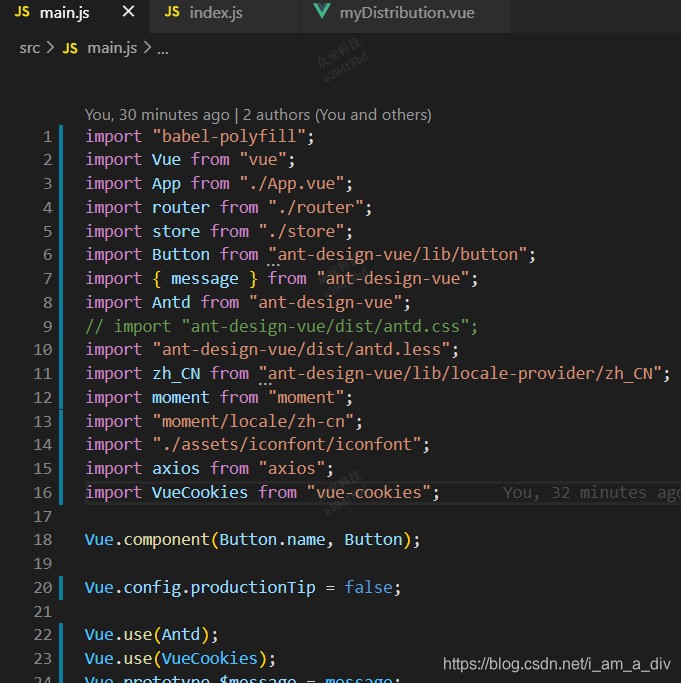Click the Vue logo on myDistribution.vue tab
The image size is (681, 683).
pyautogui.click(x=321, y=13)
